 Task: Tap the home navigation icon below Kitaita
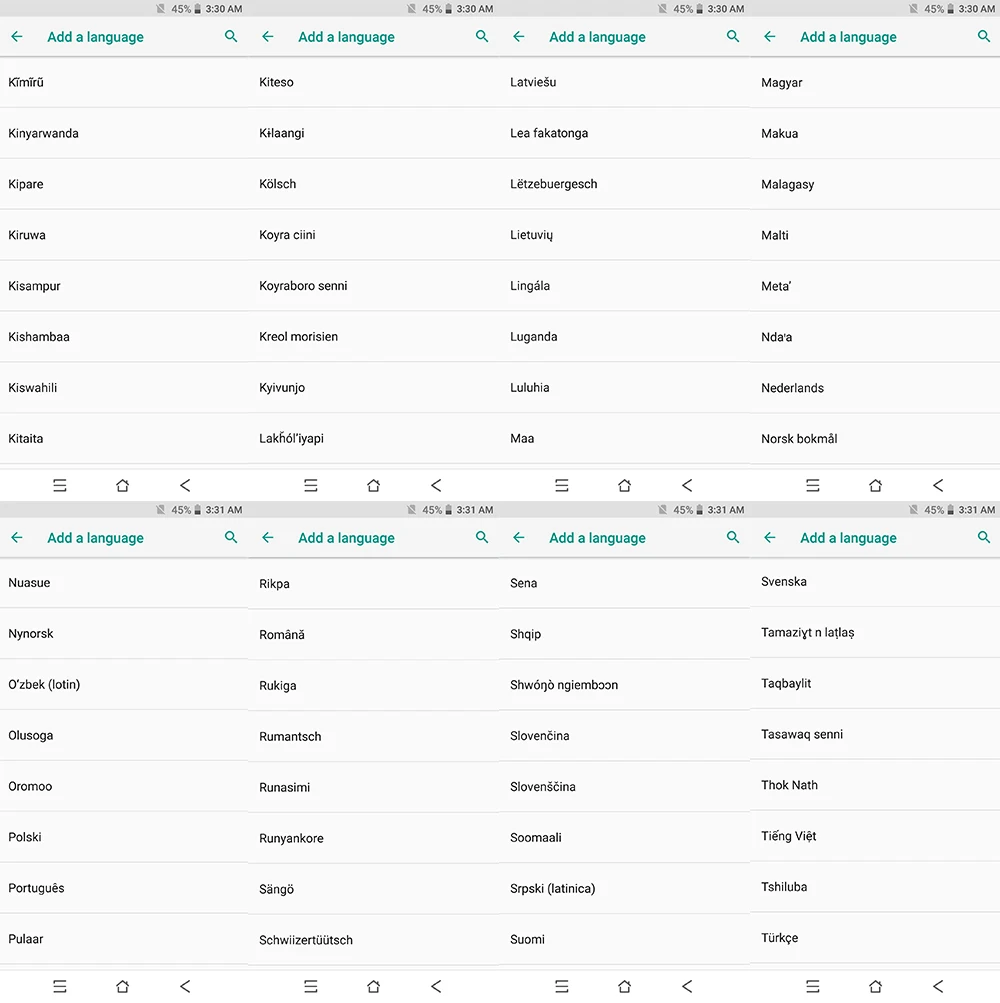coord(122,486)
